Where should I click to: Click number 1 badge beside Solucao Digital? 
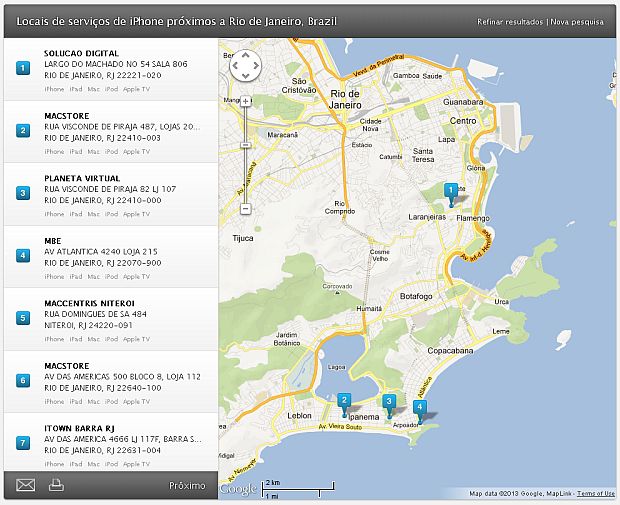(x=23, y=68)
